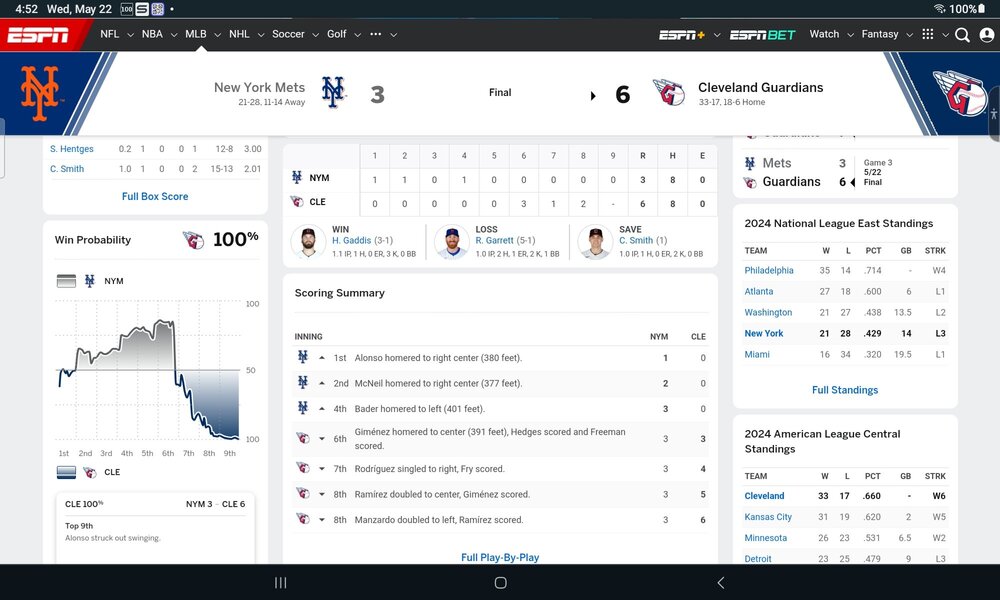The width and height of the screenshot is (1000, 600).
Task: Expand the NHL dropdown chevron
Action: 261,35
